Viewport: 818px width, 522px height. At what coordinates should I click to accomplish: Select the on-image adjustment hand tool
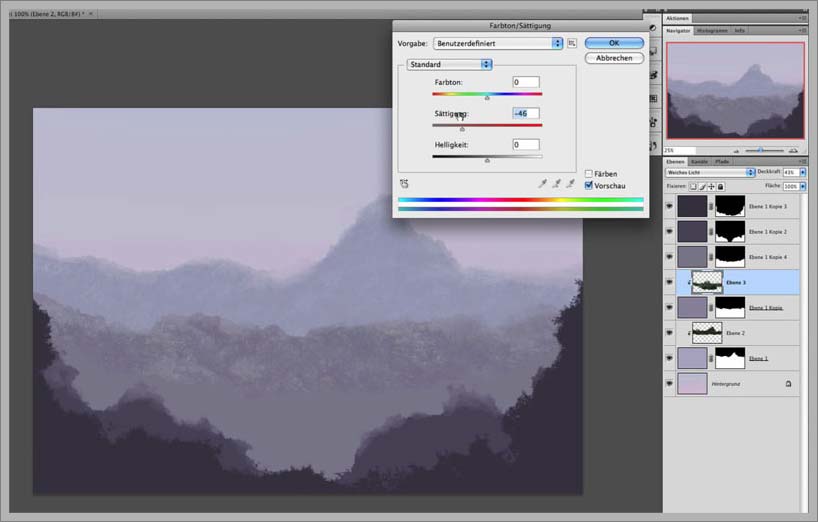pos(404,184)
